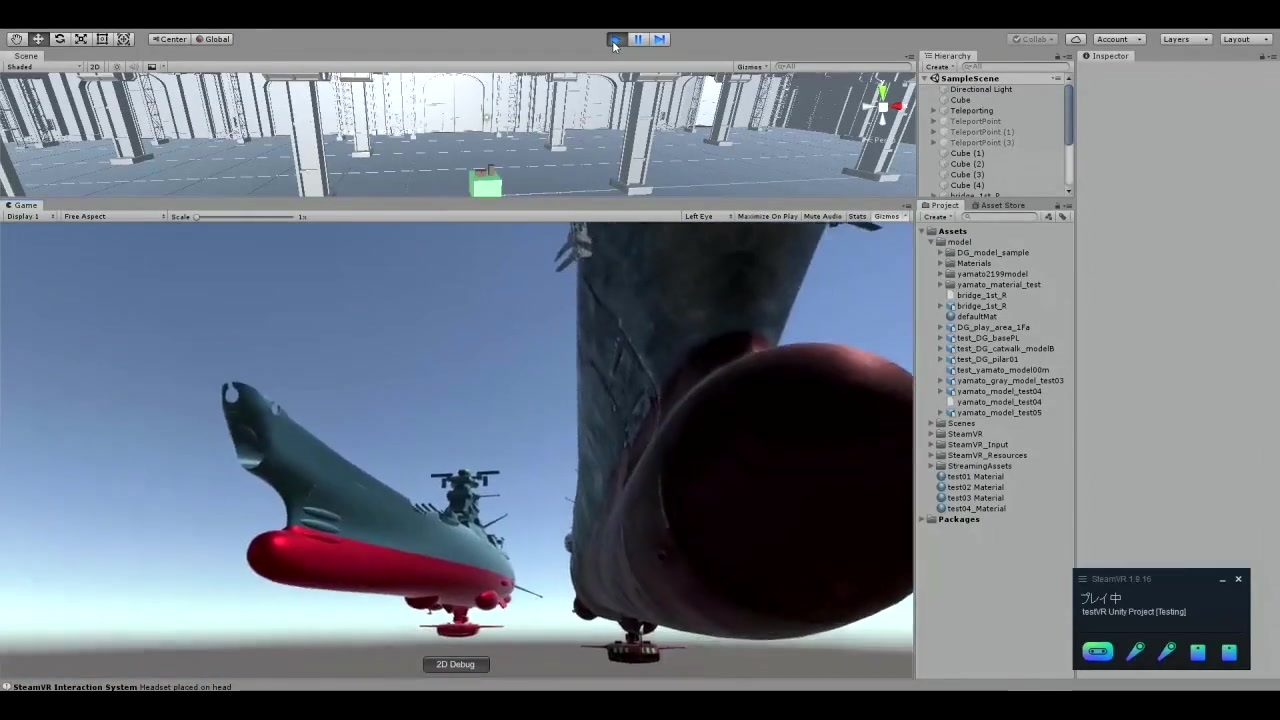Toggle 2D mode in Scene view

click(x=94, y=67)
